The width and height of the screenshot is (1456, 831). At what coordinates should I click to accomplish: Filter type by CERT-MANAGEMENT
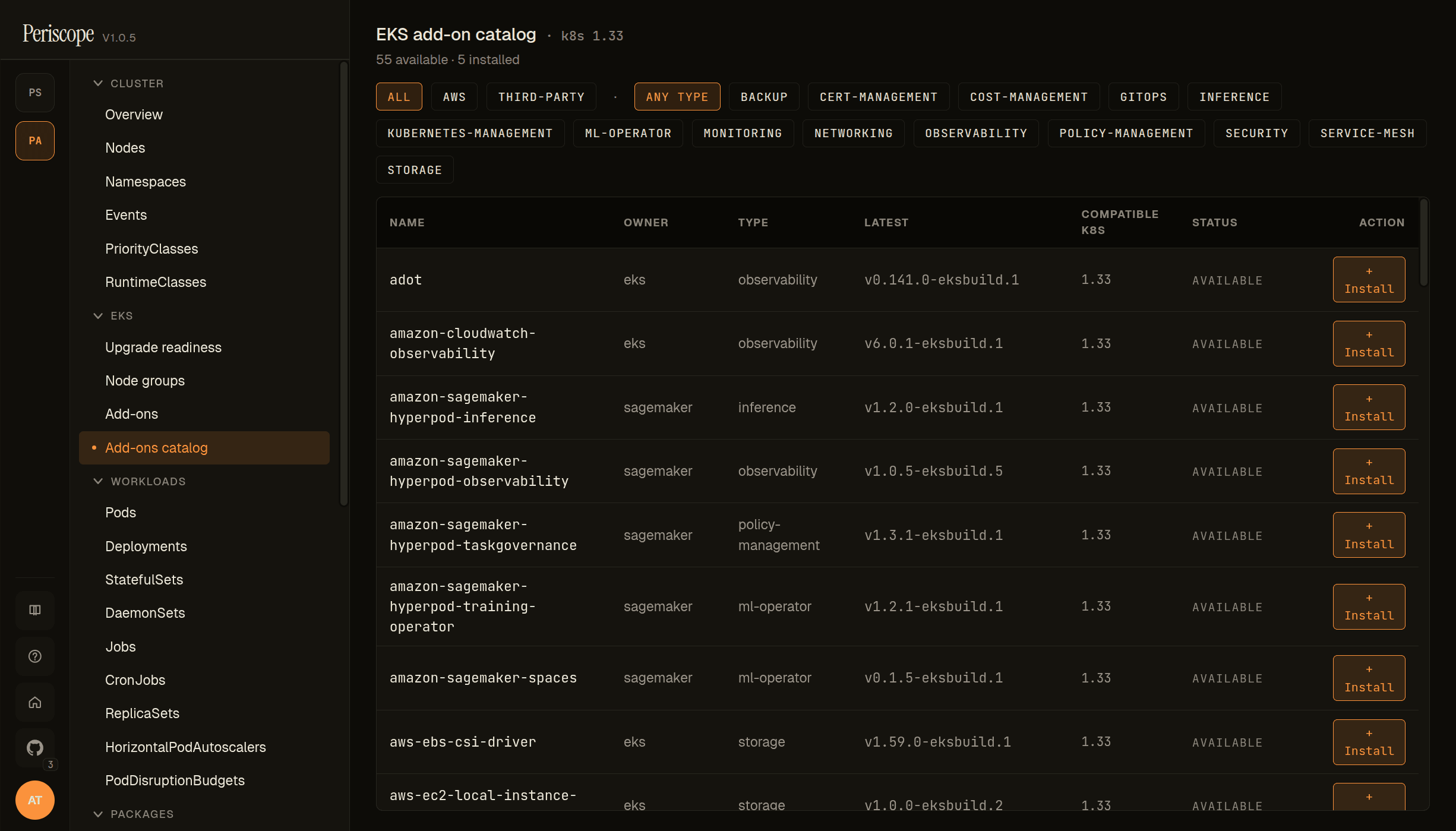click(879, 97)
